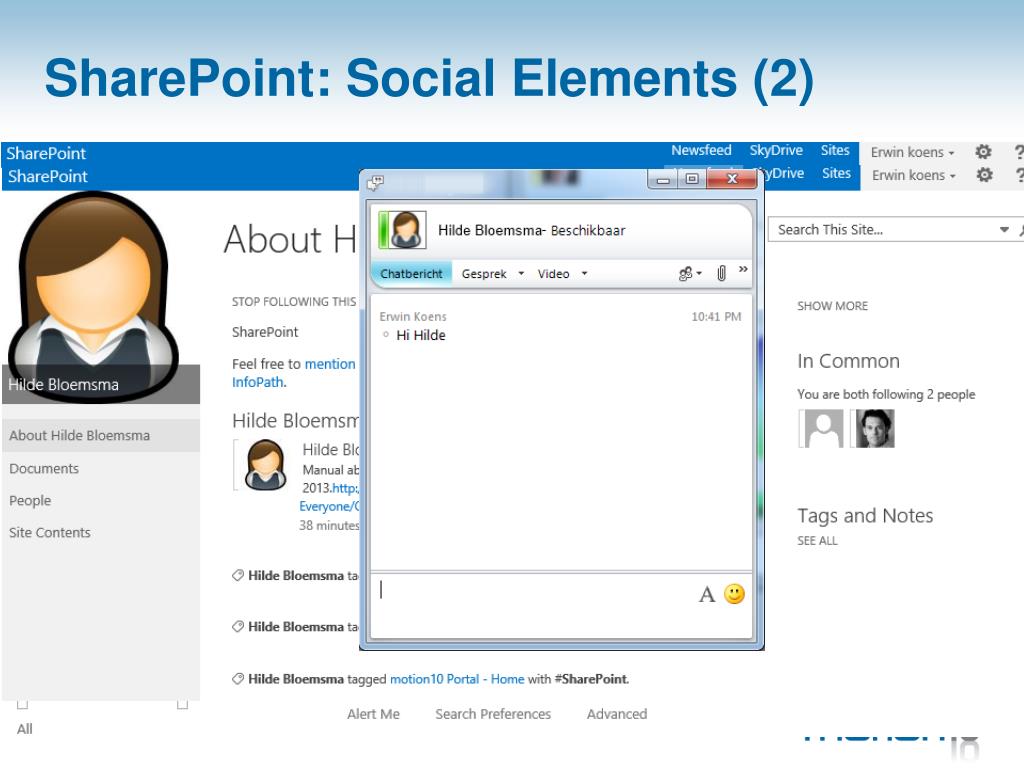
Task: Show more chat options via the double chevron
Action: pos(743,269)
